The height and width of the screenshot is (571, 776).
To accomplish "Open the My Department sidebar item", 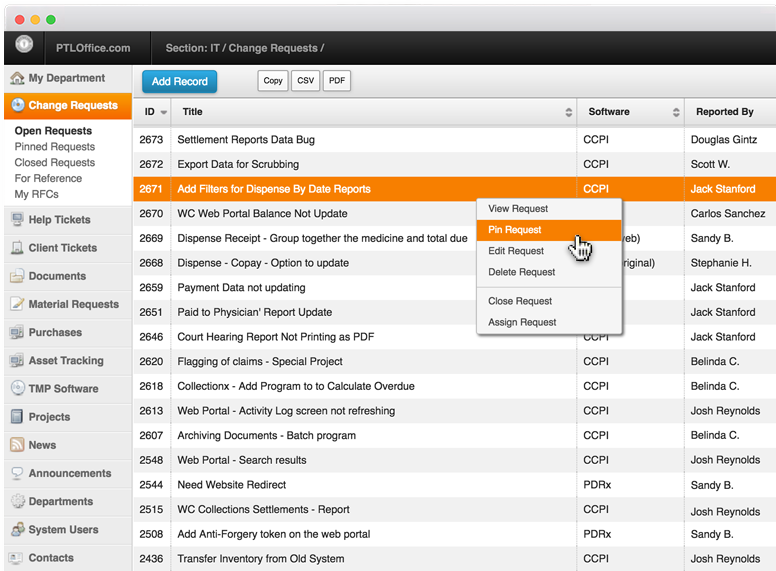I will pos(68,78).
